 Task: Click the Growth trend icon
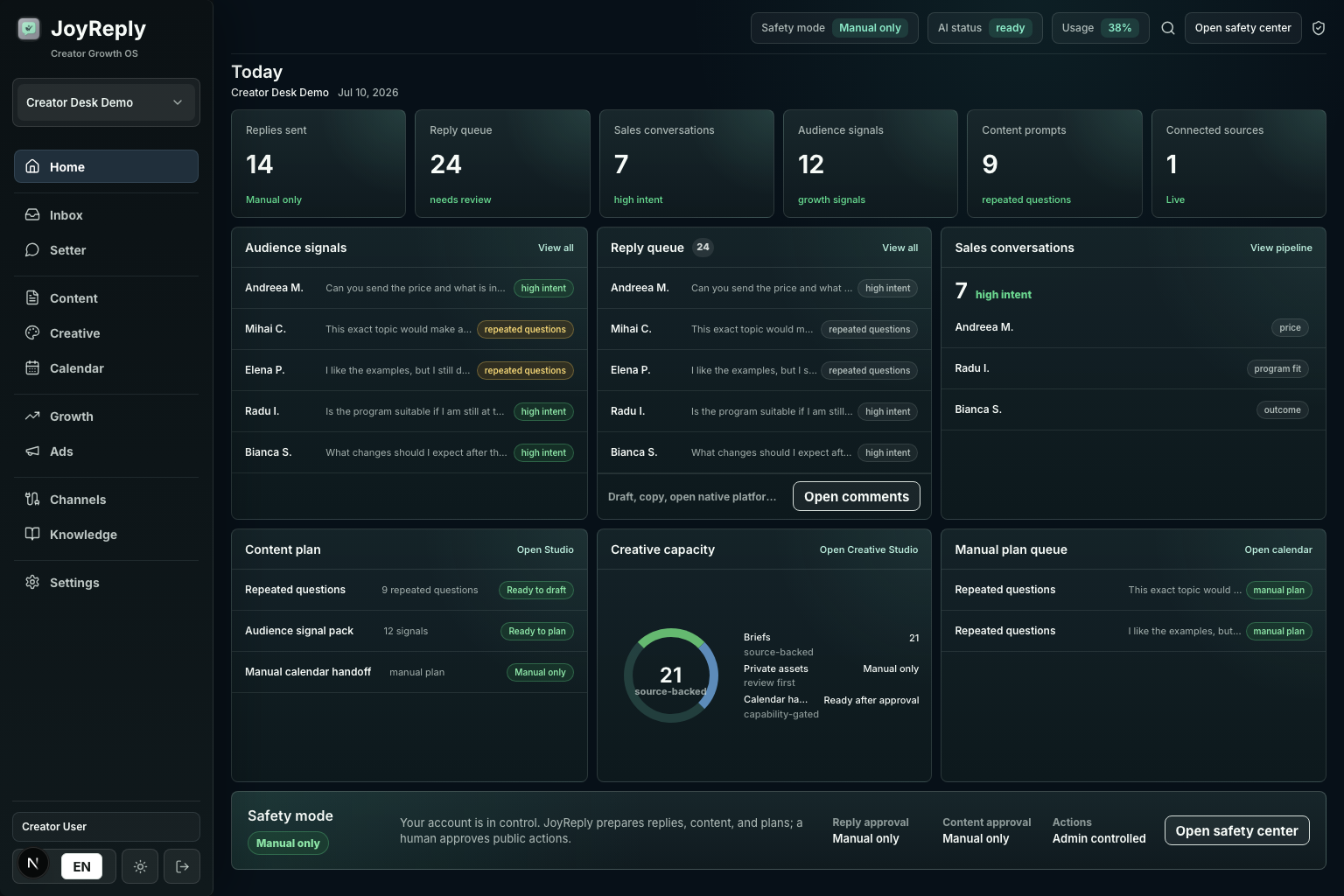[x=32, y=416]
